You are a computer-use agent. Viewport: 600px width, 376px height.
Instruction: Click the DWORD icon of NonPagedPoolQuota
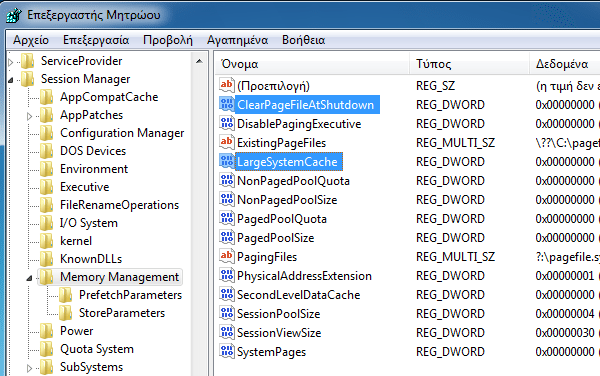point(227,181)
